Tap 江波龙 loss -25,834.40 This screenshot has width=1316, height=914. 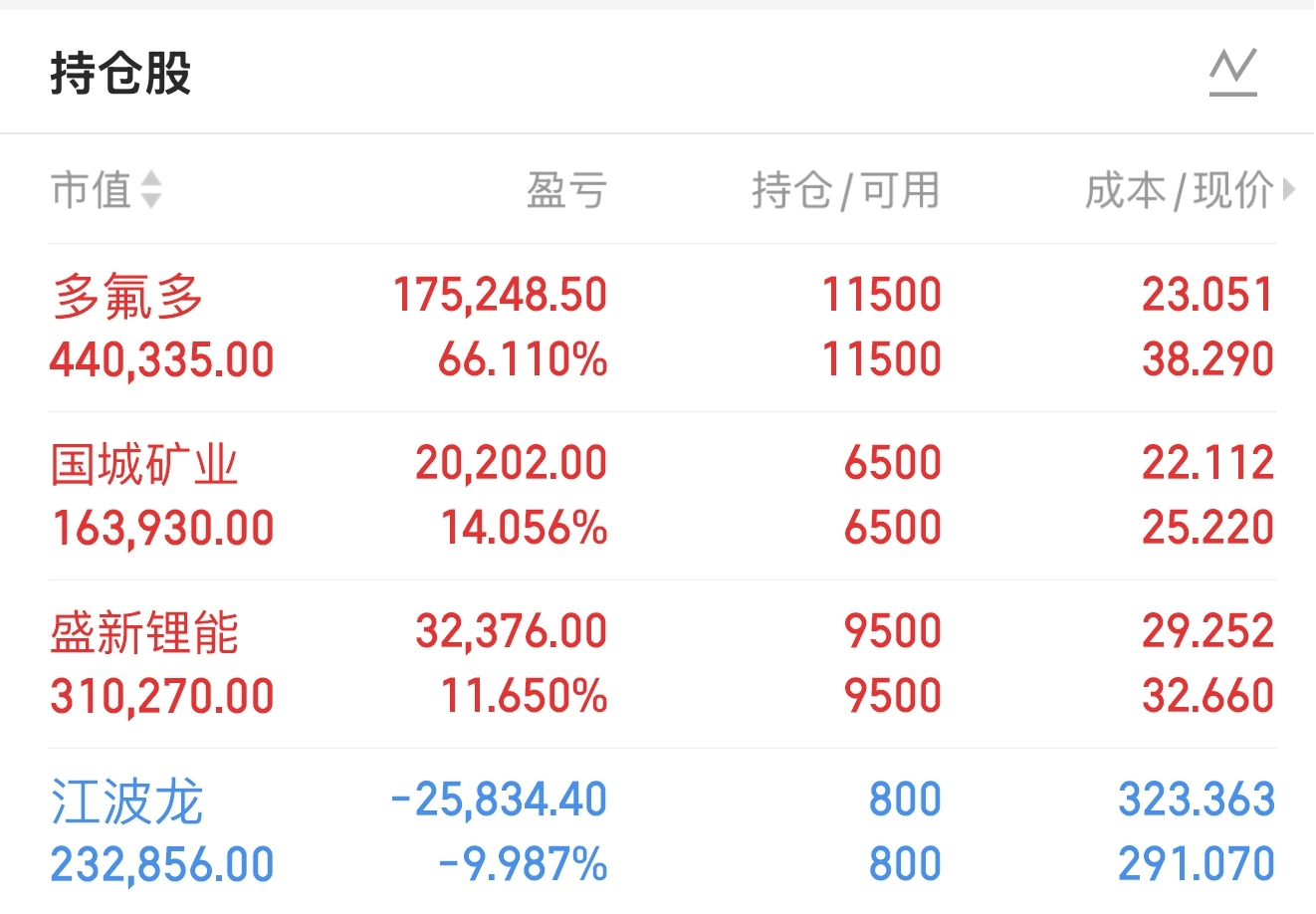499,800
